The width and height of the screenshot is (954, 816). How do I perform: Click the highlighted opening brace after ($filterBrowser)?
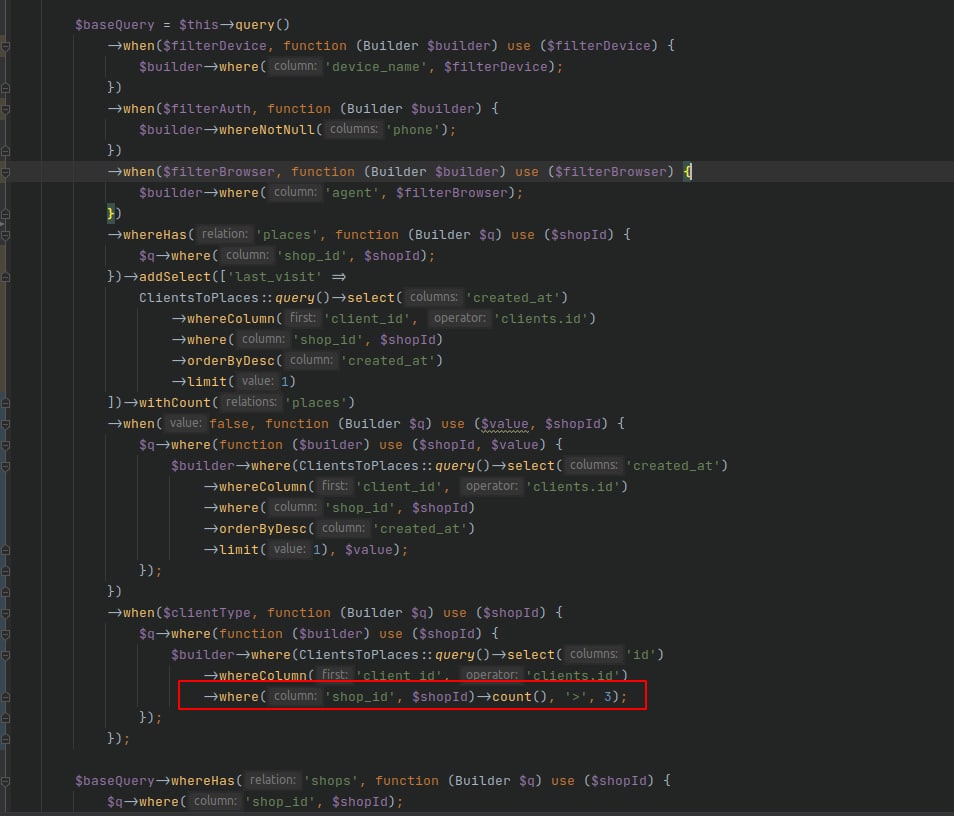point(687,172)
